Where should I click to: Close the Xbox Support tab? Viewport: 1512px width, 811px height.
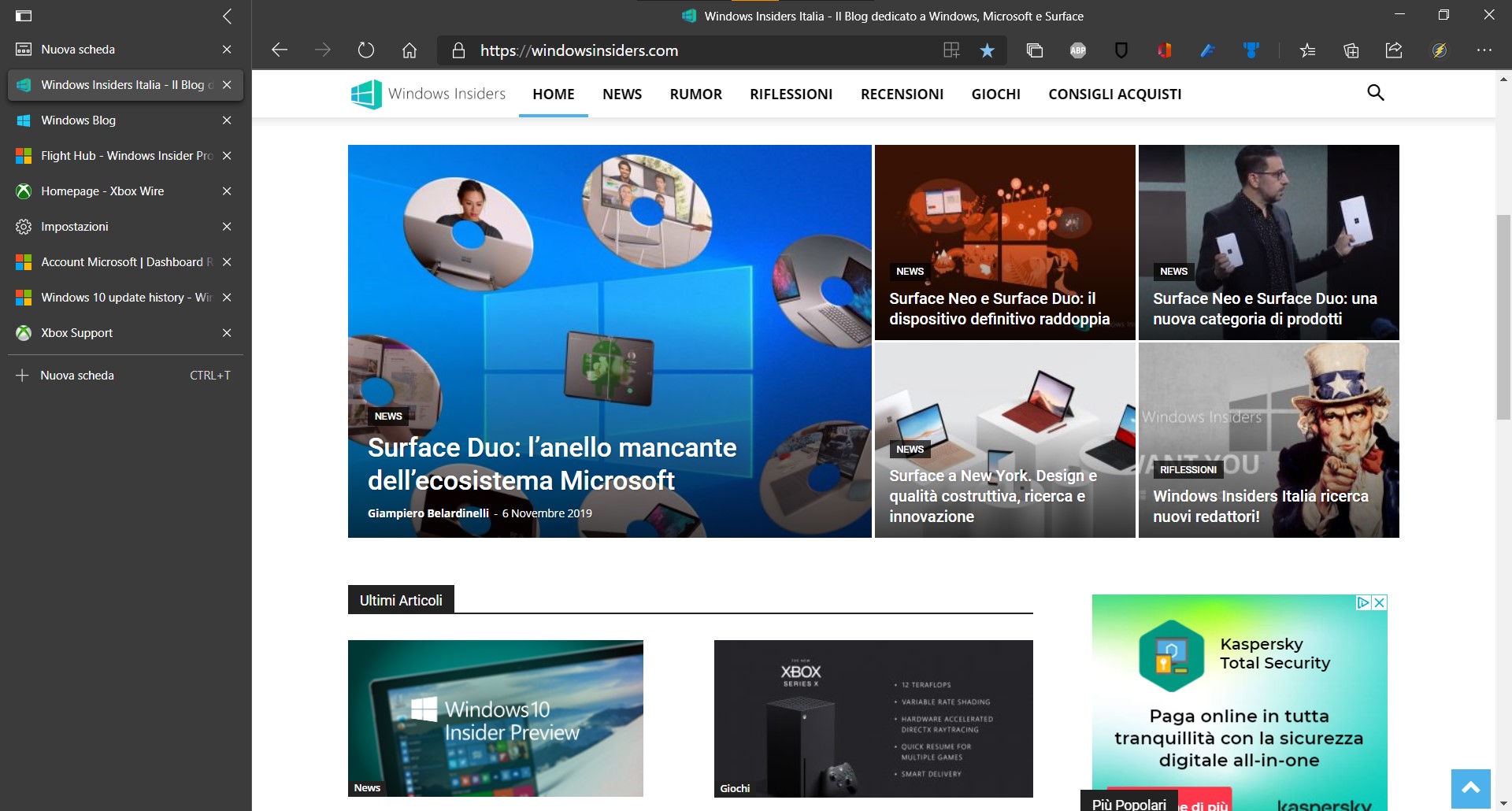coord(227,333)
